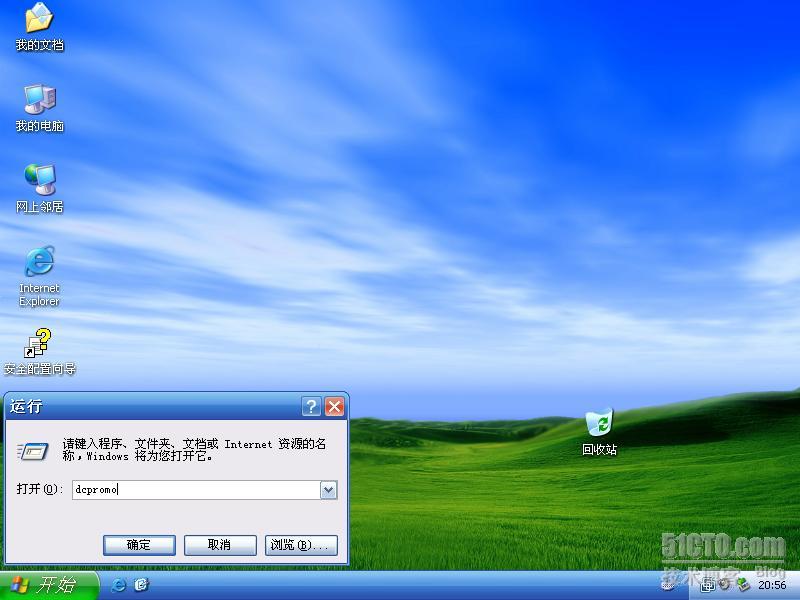Focus the 打开 input field containing dcpromo
This screenshot has height=600, width=800.
[x=196, y=490]
